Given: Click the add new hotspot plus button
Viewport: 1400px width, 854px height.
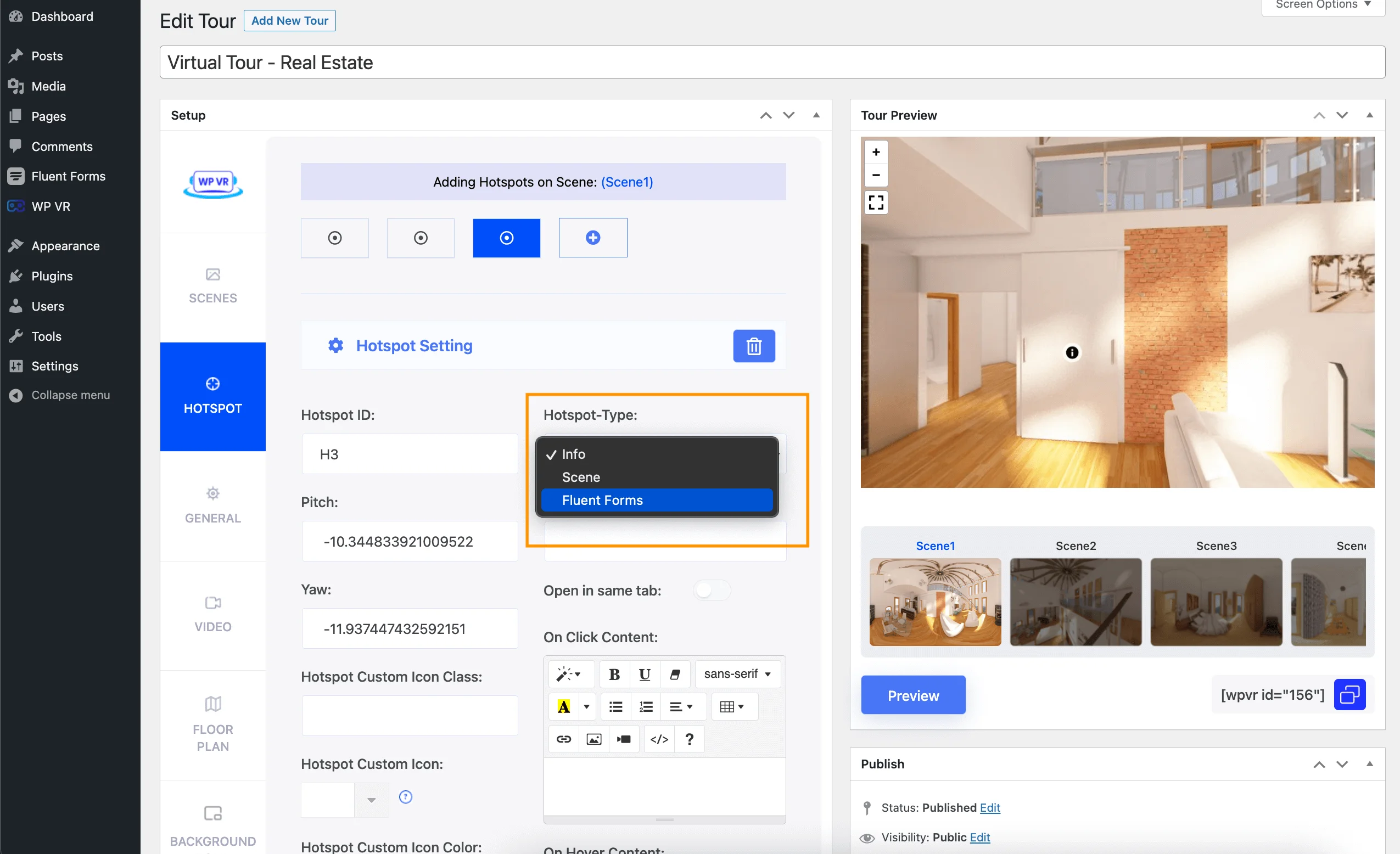Looking at the screenshot, I should 592,237.
